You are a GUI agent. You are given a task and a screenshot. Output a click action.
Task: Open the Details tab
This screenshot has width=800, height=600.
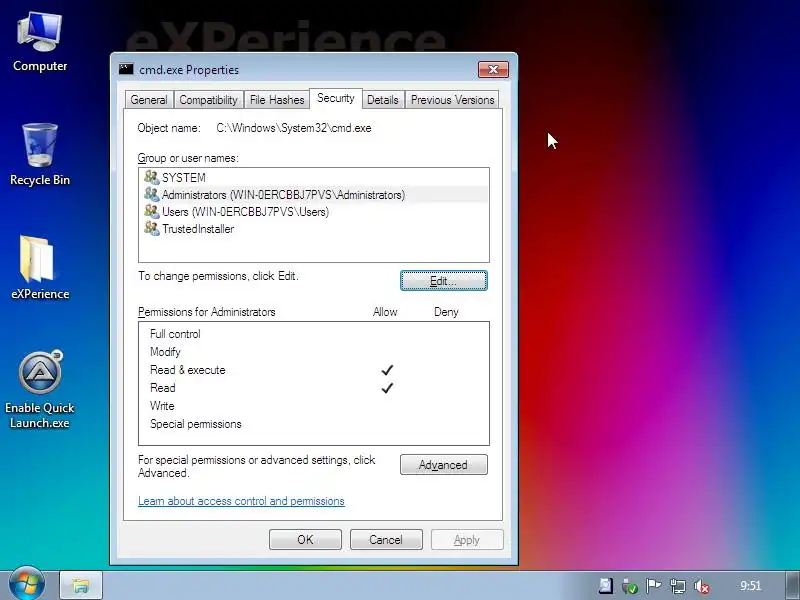point(383,99)
